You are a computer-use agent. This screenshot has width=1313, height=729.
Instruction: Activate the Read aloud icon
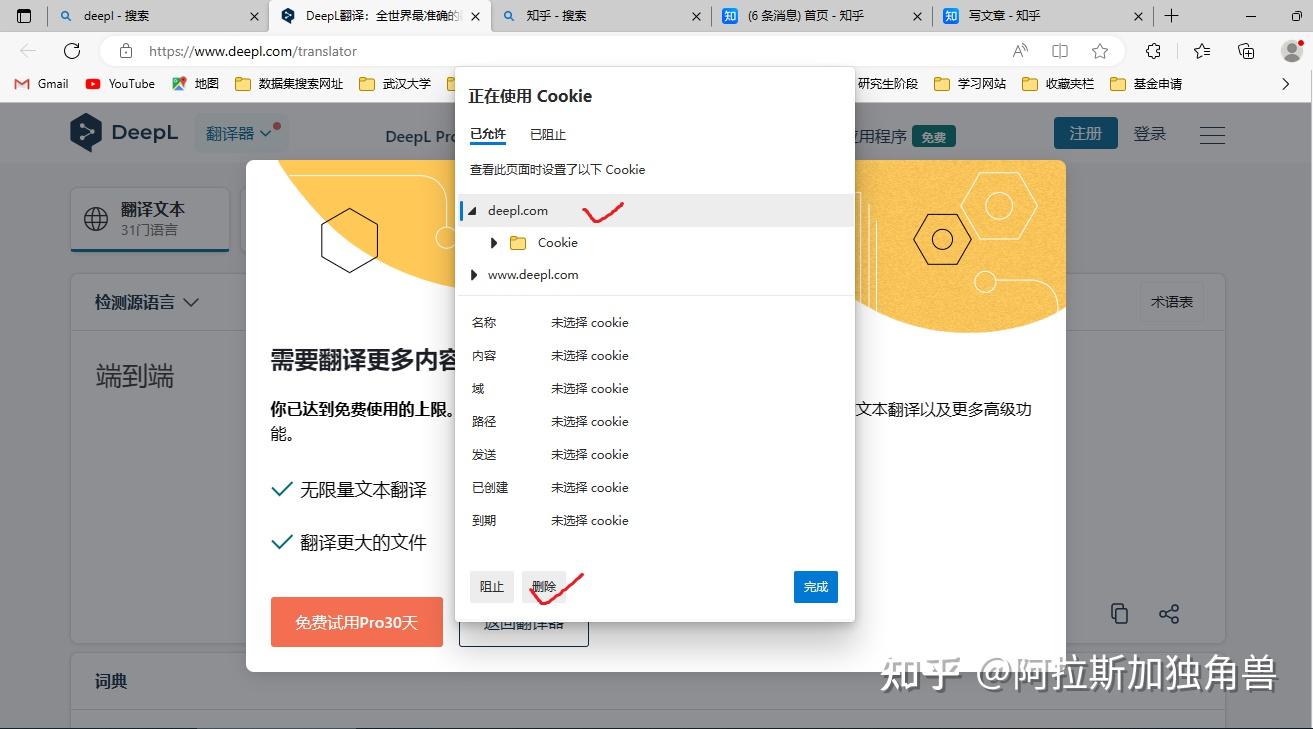[1020, 51]
